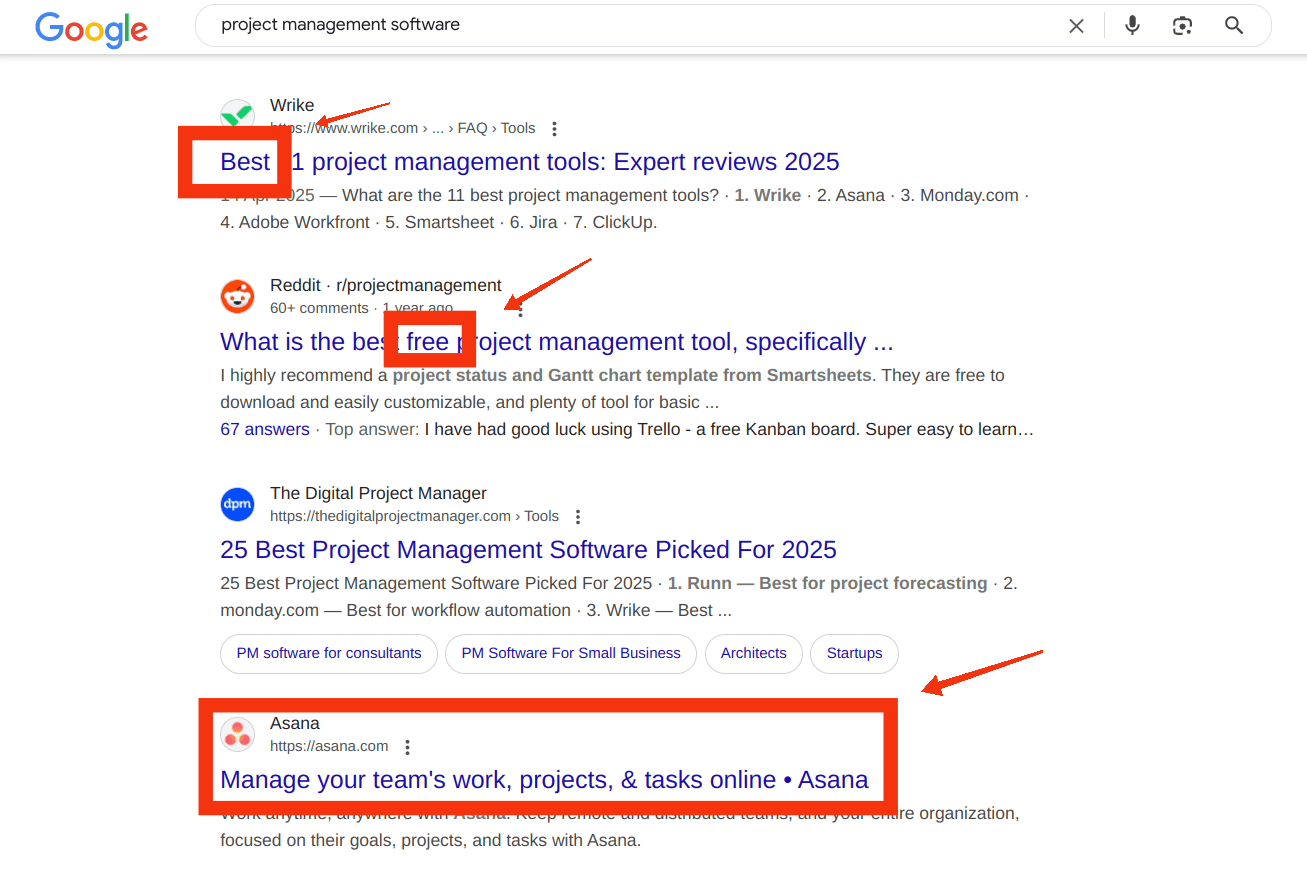Open Reddit favicon icon

click(x=237, y=296)
